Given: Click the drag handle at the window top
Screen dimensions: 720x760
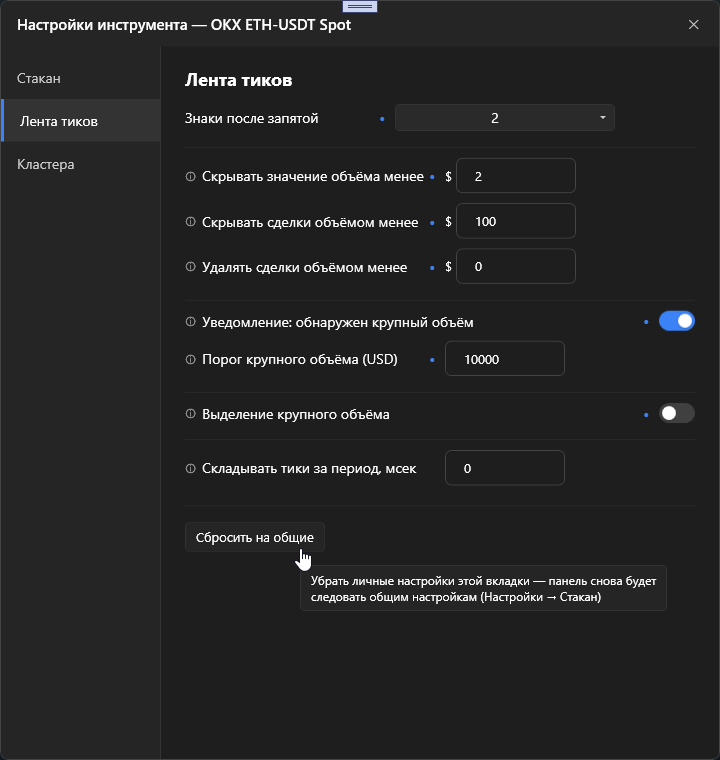Looking at the screenshot, I should tap(360, 6).
